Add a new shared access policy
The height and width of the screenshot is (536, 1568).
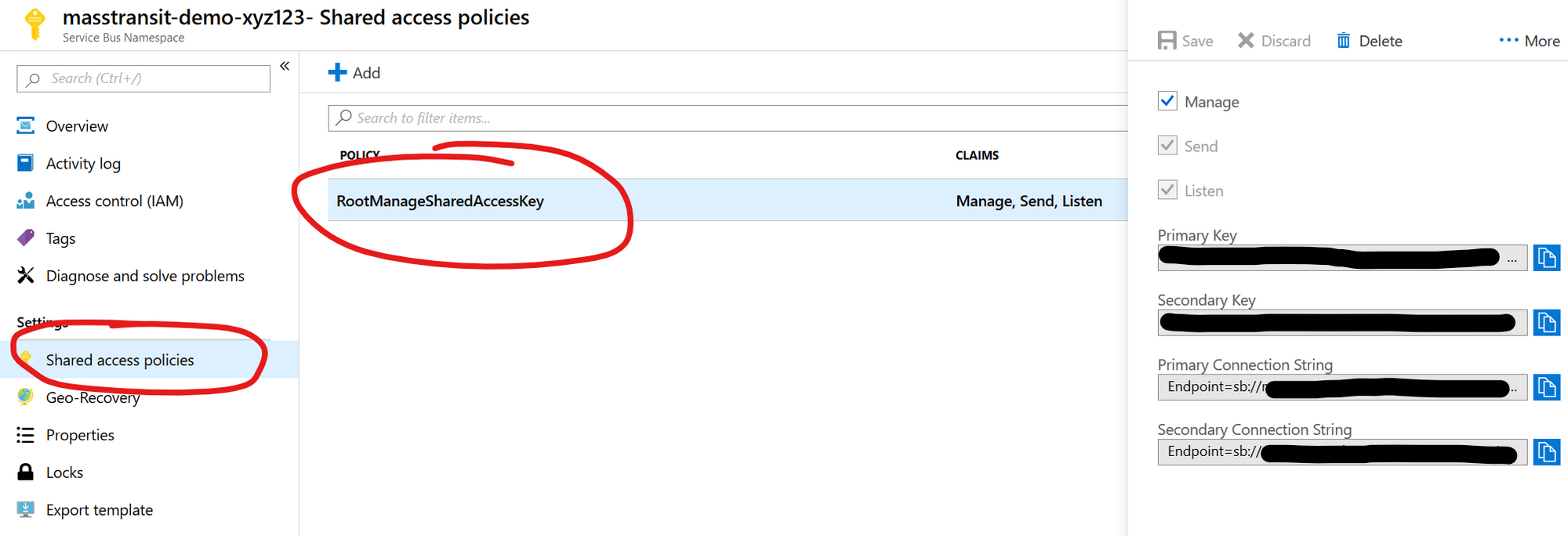[x=354, y=73]
